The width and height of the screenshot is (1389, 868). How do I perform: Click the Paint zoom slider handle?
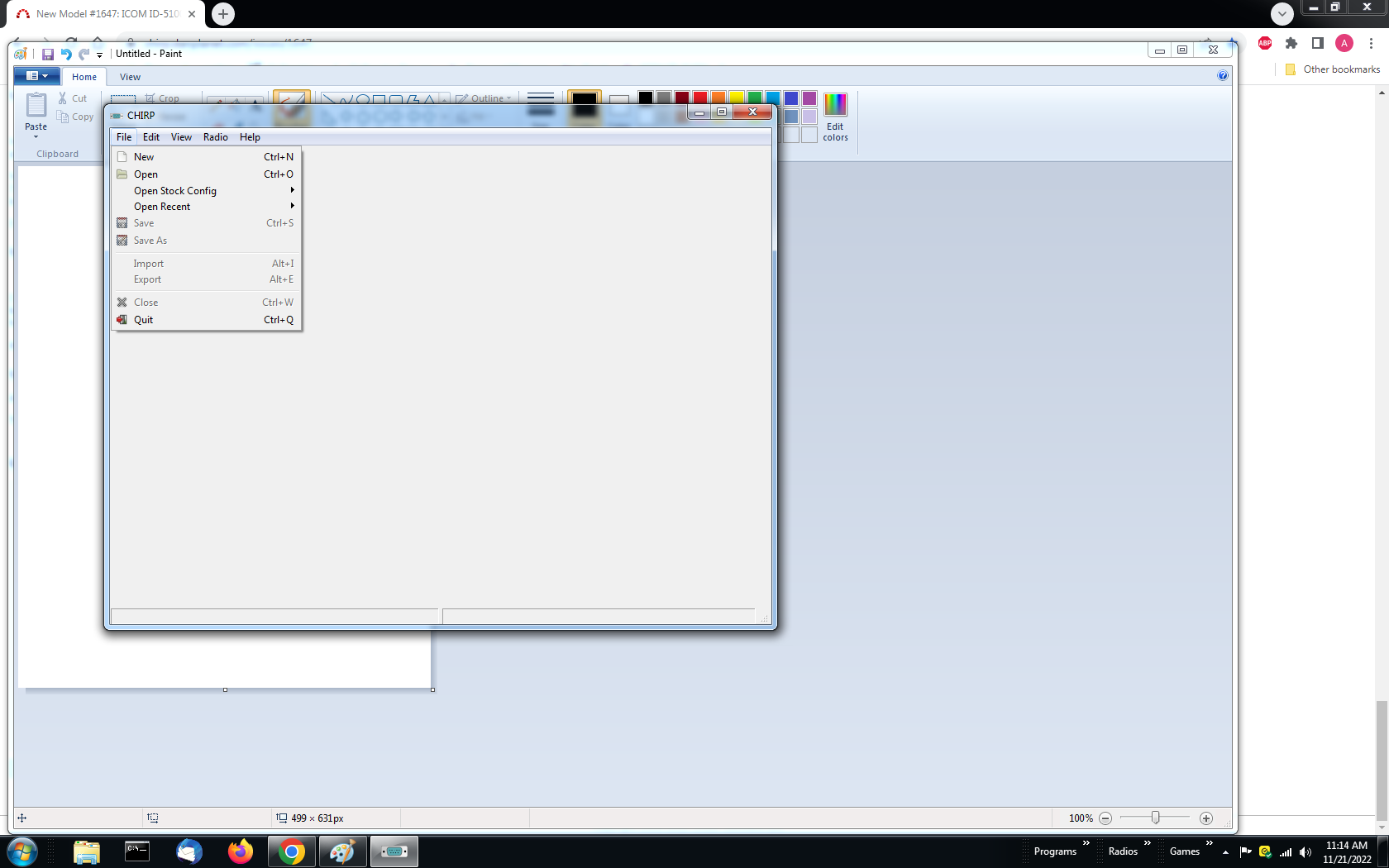pyautogui.click(x=1156, y=818)
